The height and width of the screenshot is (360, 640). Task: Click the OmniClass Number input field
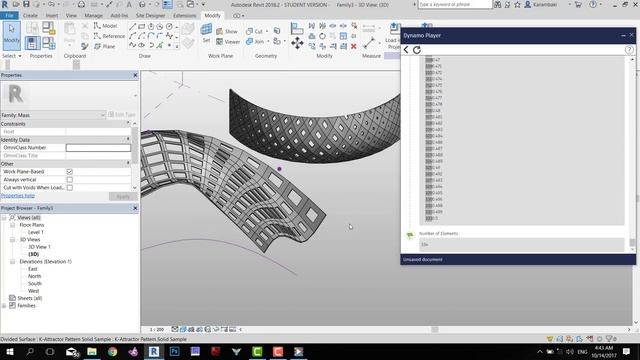(98, 148)
